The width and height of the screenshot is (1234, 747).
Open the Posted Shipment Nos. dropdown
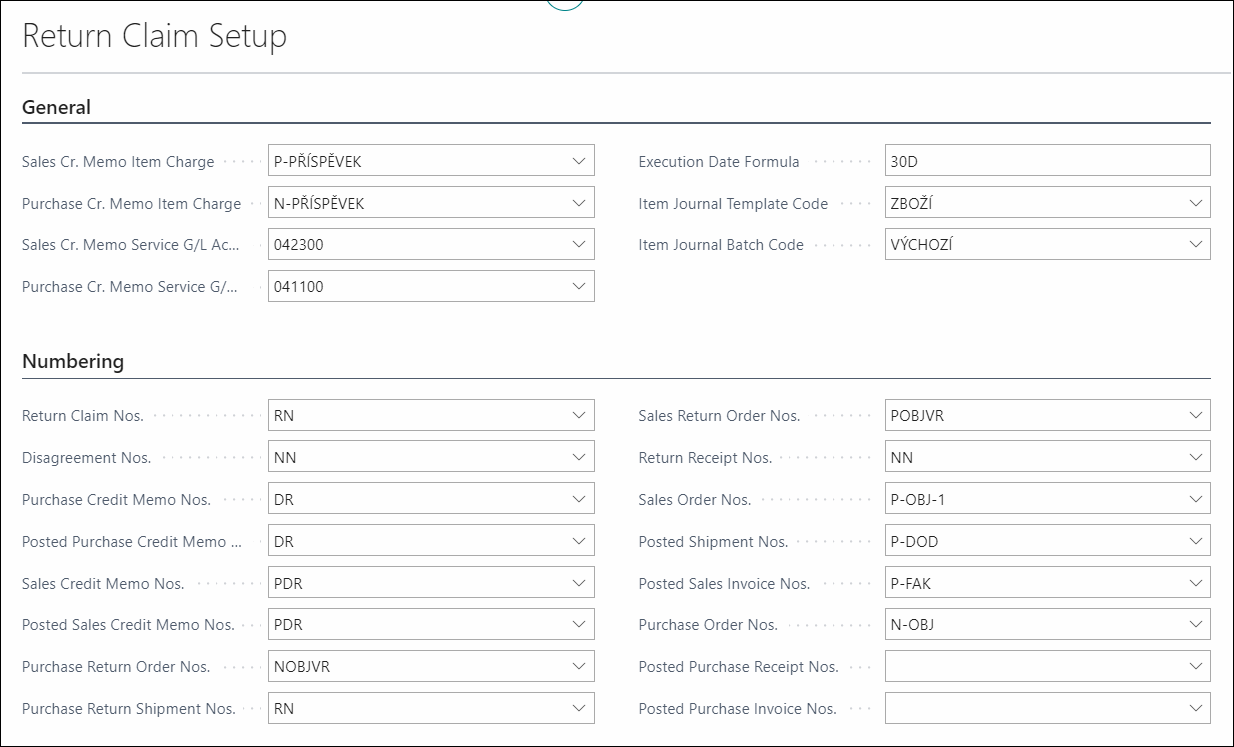tap(1195, 541)
